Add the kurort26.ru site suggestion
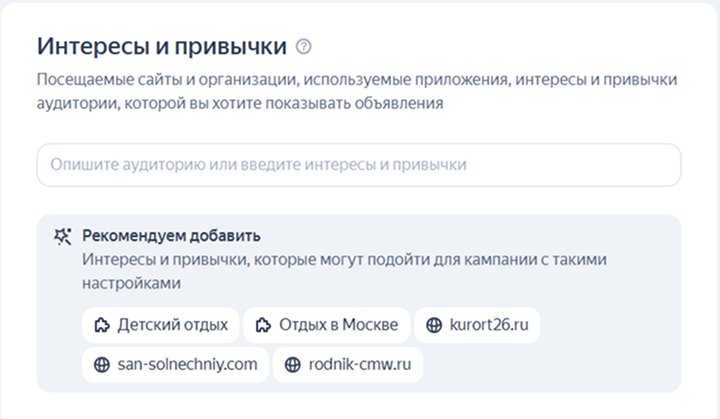The width and height of the screenshot is (720, 419). pos(477,325)
